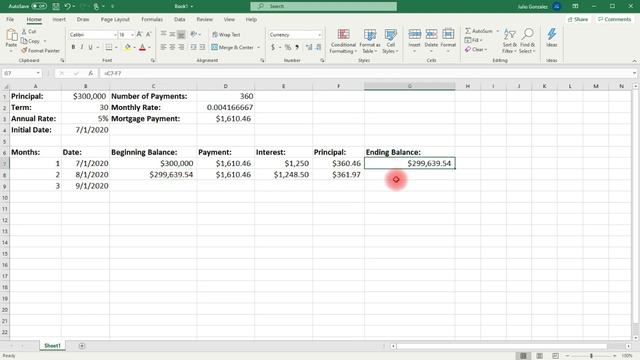Screen dimensions: 640x360
Task: Switch to Insert tab
Action: [x=59, y=19]
